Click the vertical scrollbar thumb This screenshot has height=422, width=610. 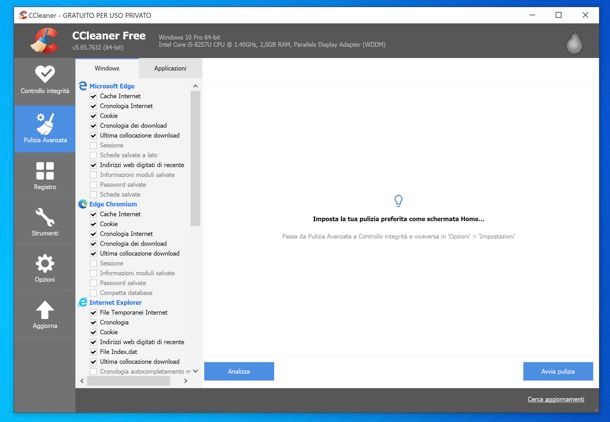pyautogui.click(x=195, y=158)
